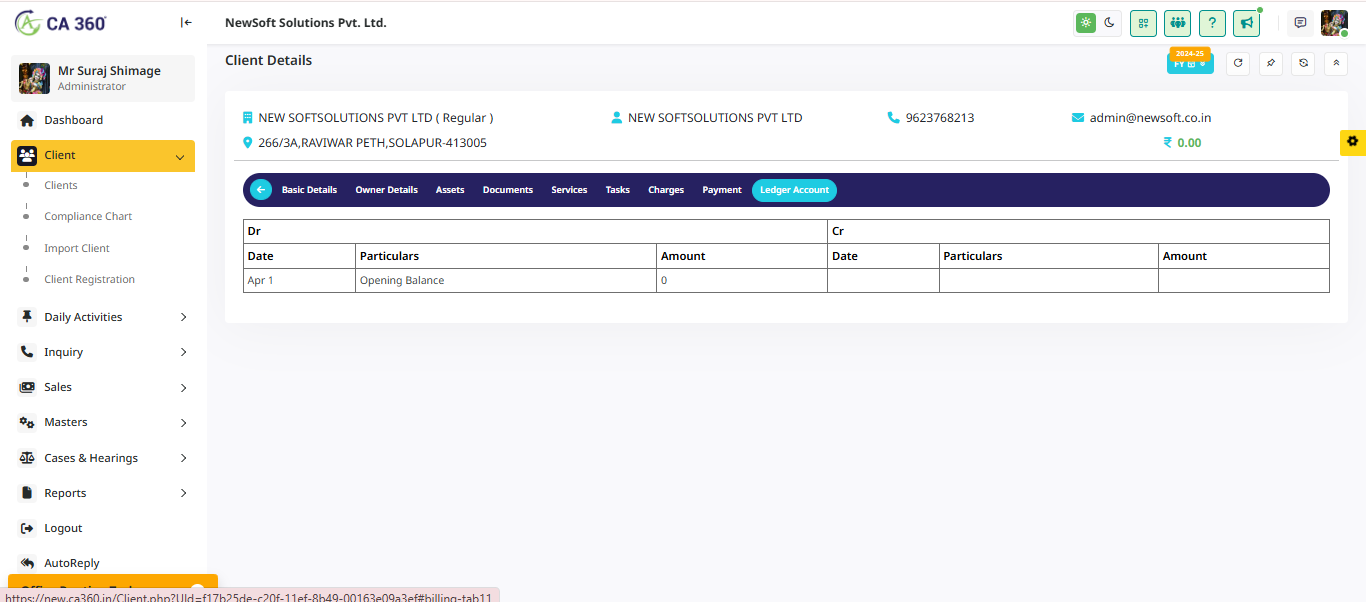
Task: Click the Reports document icon
Action: point(27,493)
